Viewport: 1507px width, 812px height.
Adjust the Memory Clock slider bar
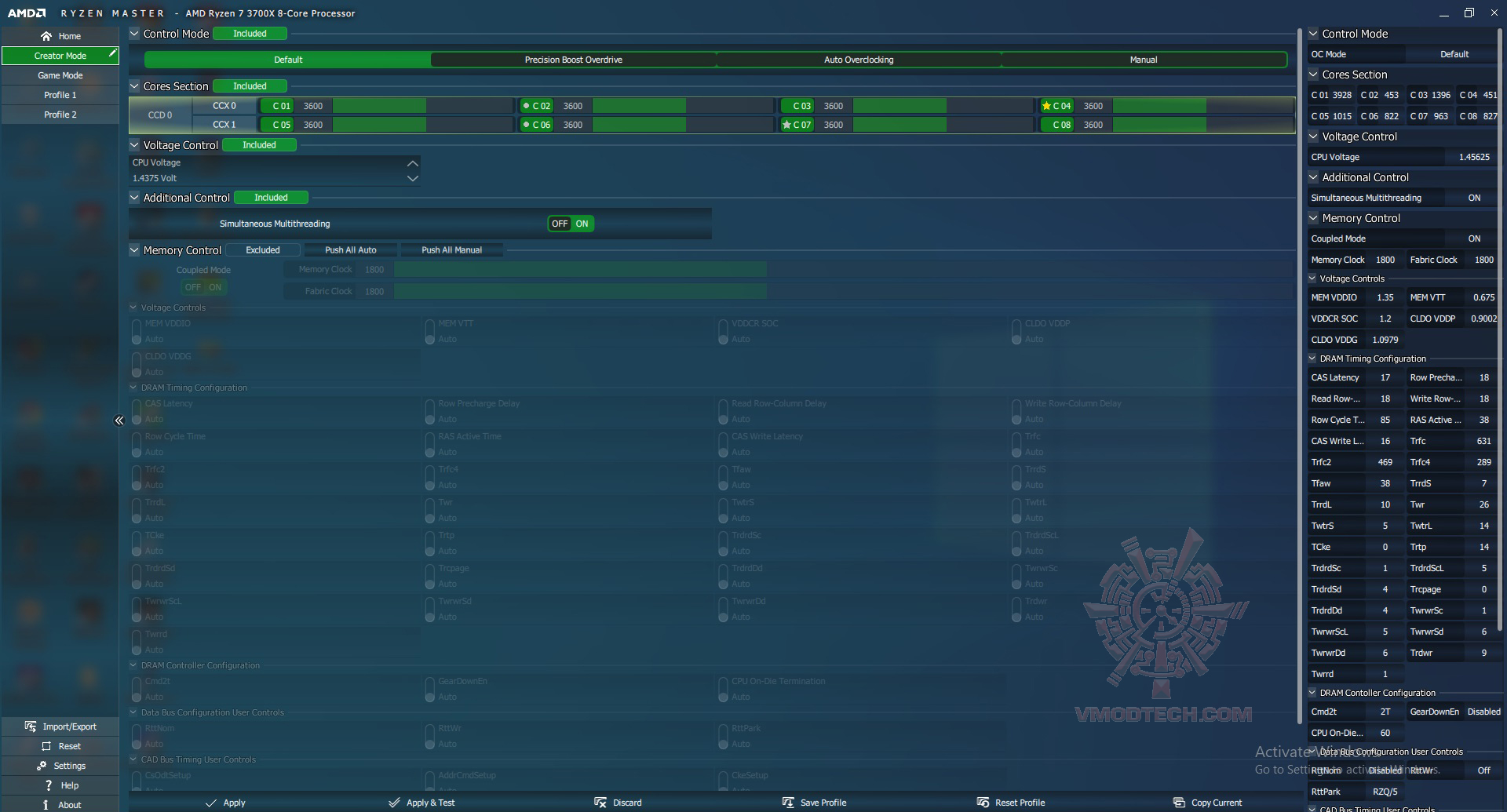tap(843, 270)
